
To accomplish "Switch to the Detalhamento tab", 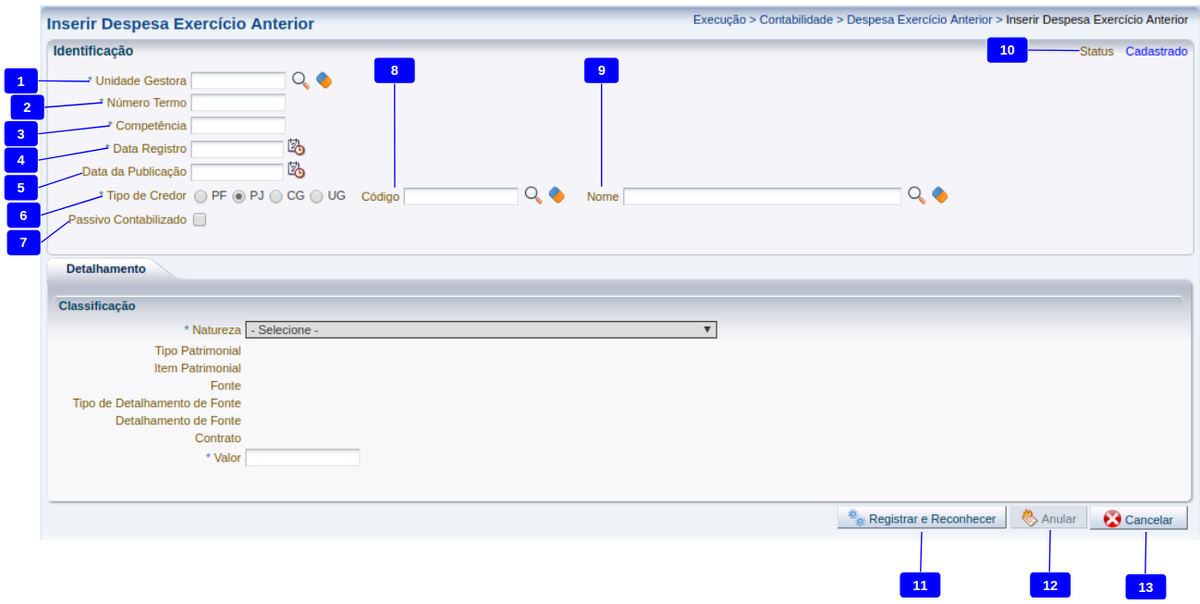I will tap(106, 269).
